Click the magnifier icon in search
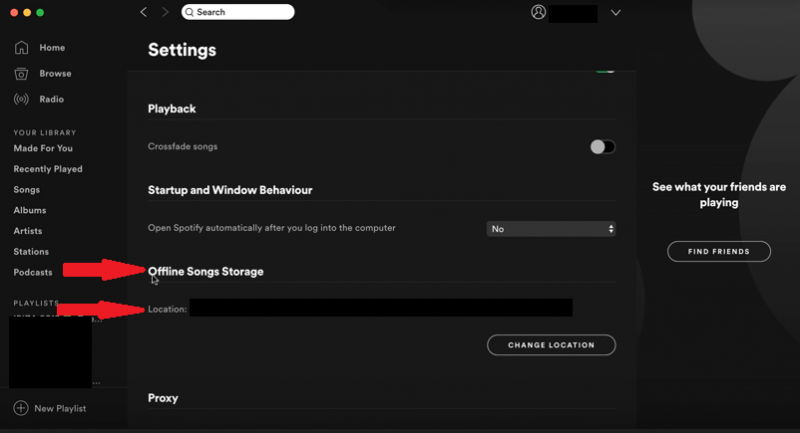The height and width of the screenshot is (433, 800). point(189,12)
